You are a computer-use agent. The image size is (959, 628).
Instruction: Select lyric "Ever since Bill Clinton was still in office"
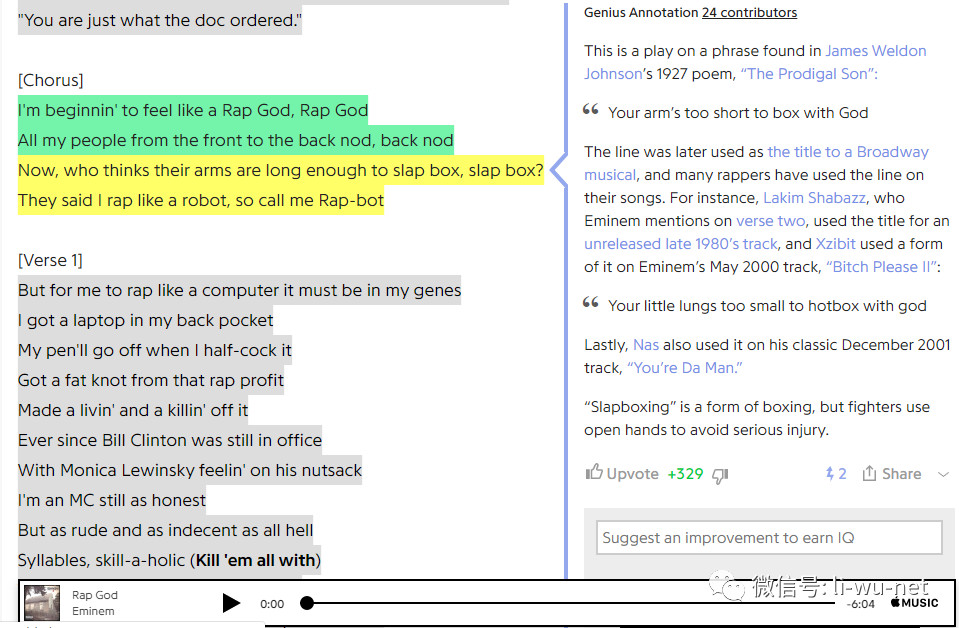click(x=170, y=440)
